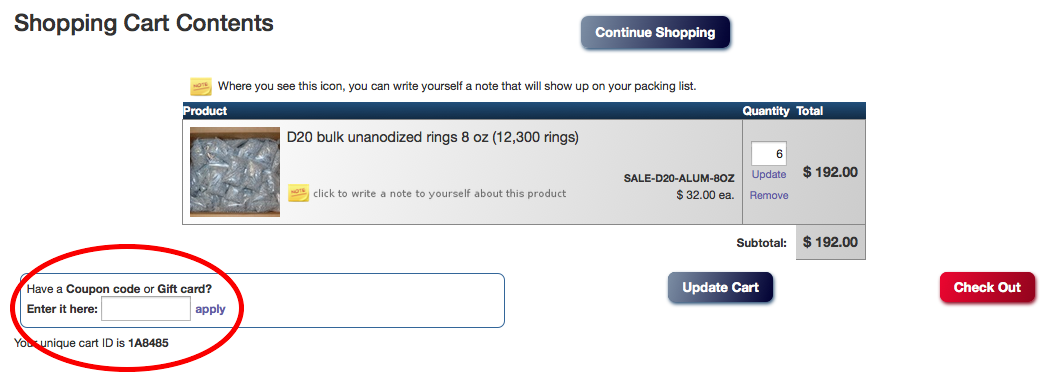Click 'click to write a note' text

440,193
